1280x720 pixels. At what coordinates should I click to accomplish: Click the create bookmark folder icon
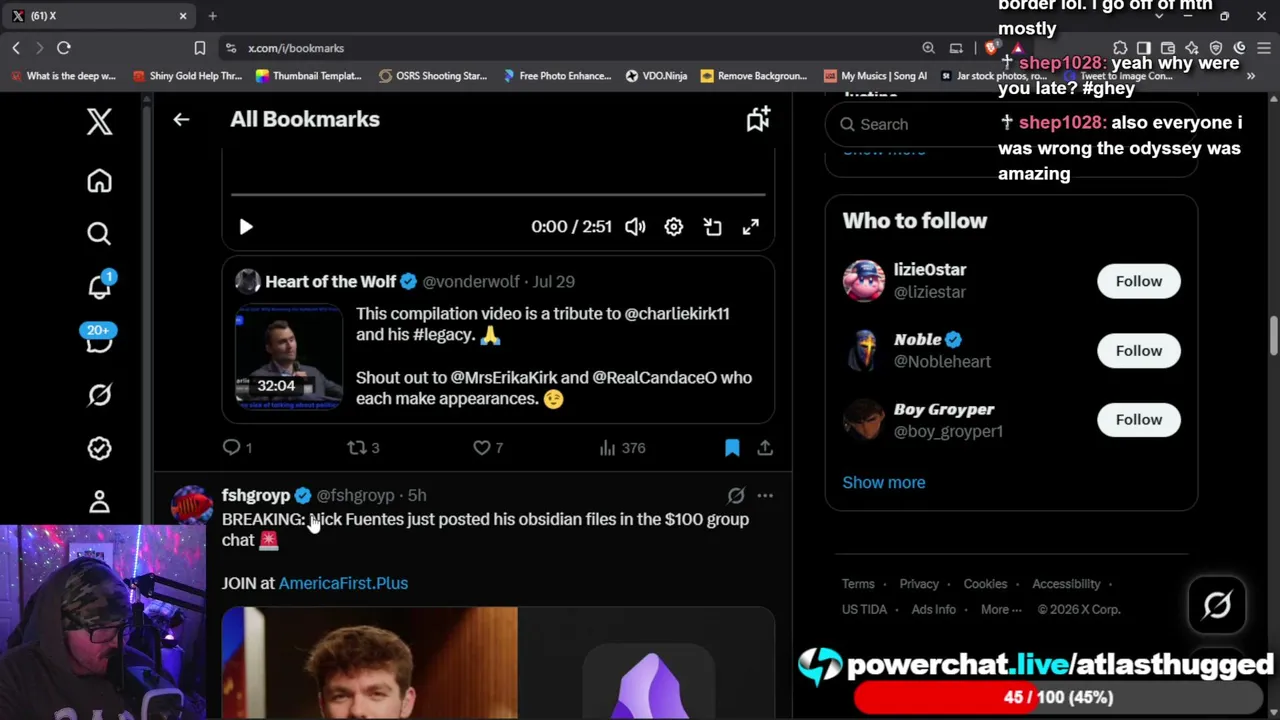click(x=758, y=119)
